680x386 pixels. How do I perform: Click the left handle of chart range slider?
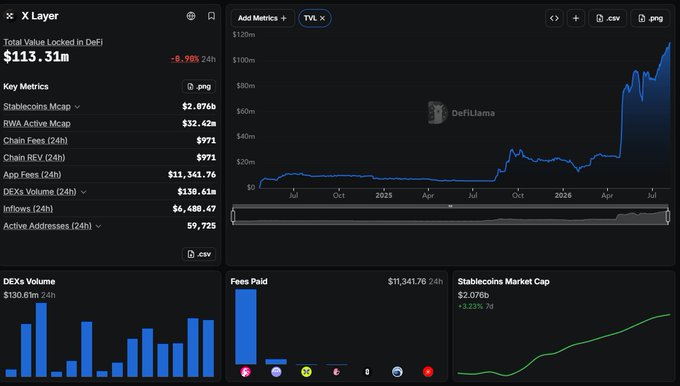(x=233, y=216)
